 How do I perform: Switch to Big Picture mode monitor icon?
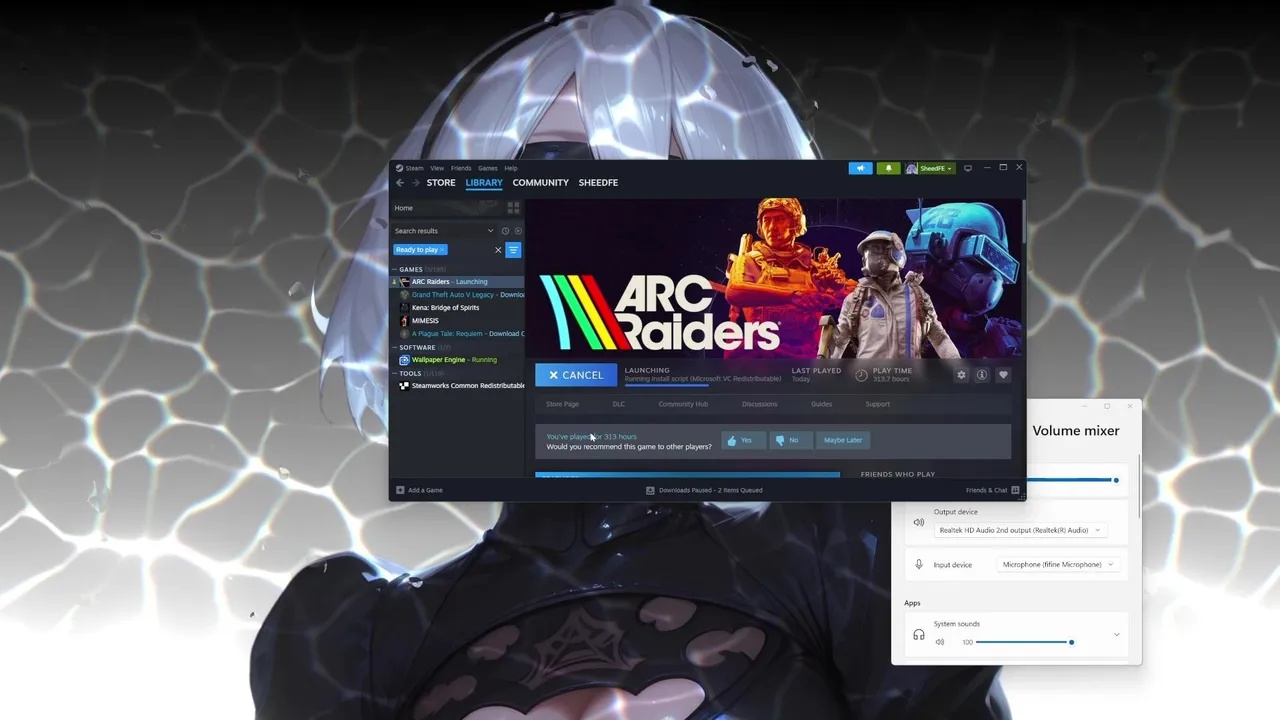[x=968, y=168]
